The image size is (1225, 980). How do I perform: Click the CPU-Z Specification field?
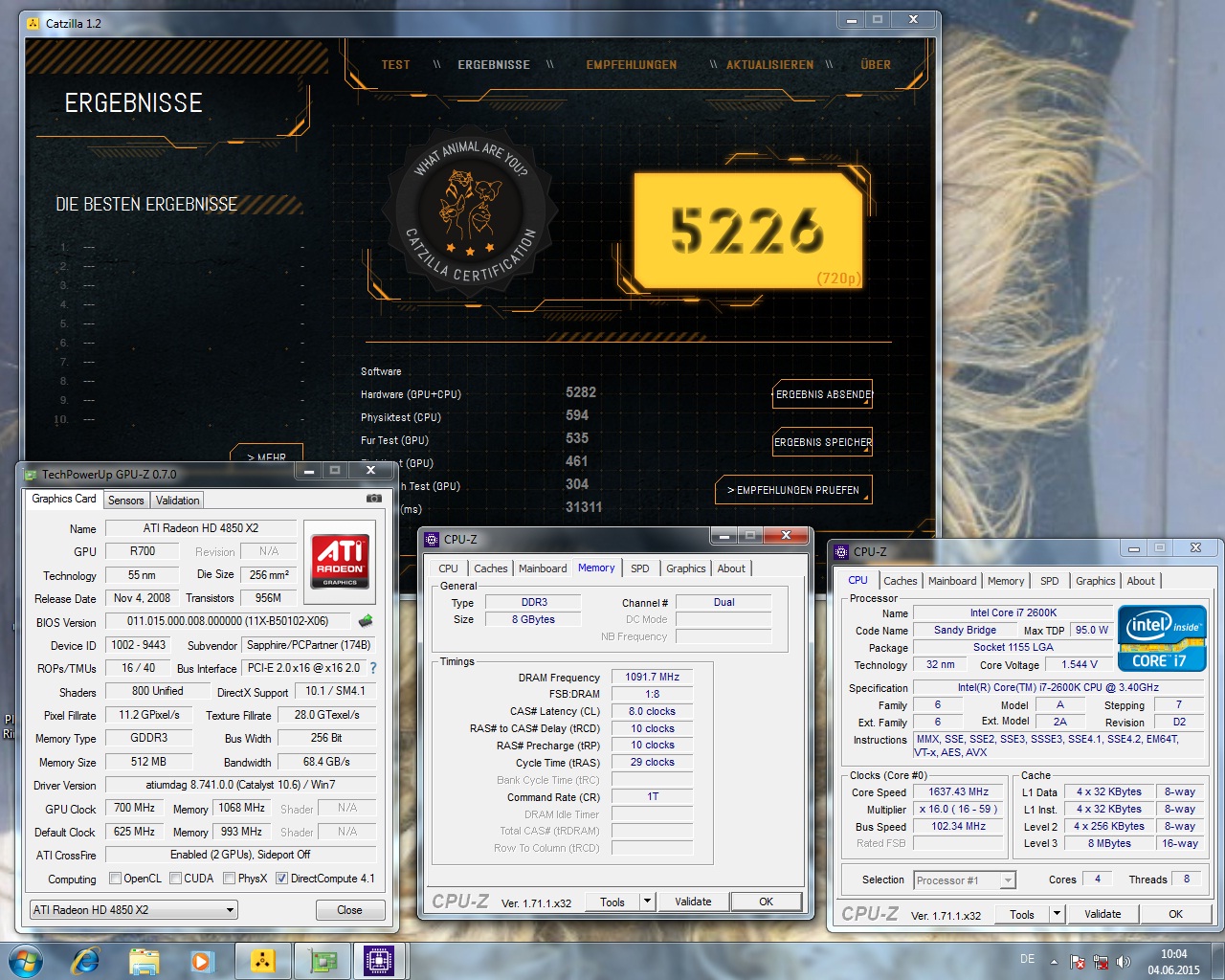pyautogui.click(x=1058, y=687)
